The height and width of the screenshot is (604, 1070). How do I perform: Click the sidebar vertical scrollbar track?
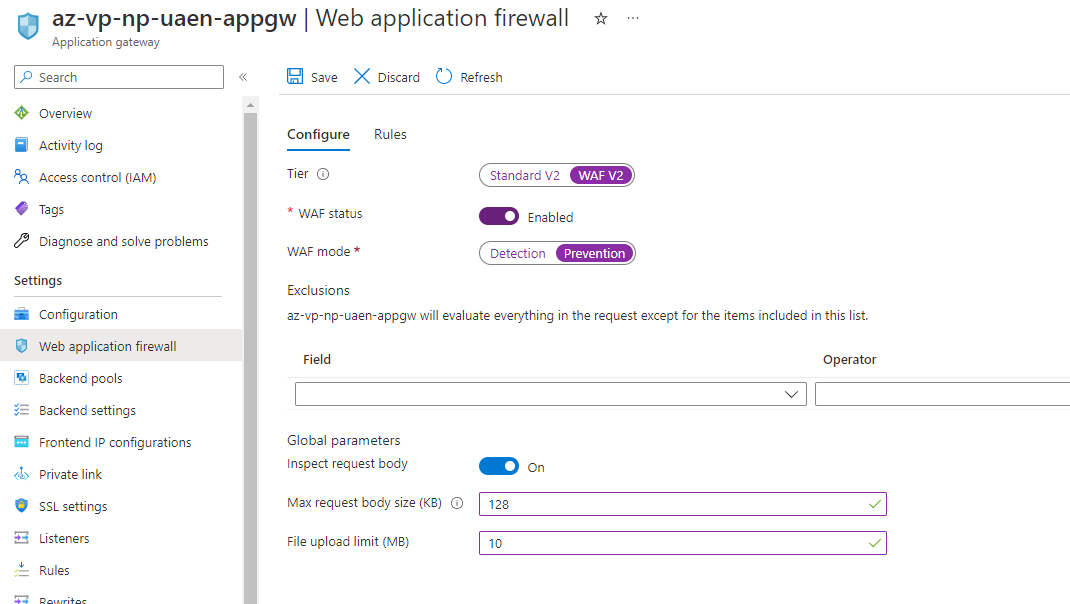coord(250,358)
